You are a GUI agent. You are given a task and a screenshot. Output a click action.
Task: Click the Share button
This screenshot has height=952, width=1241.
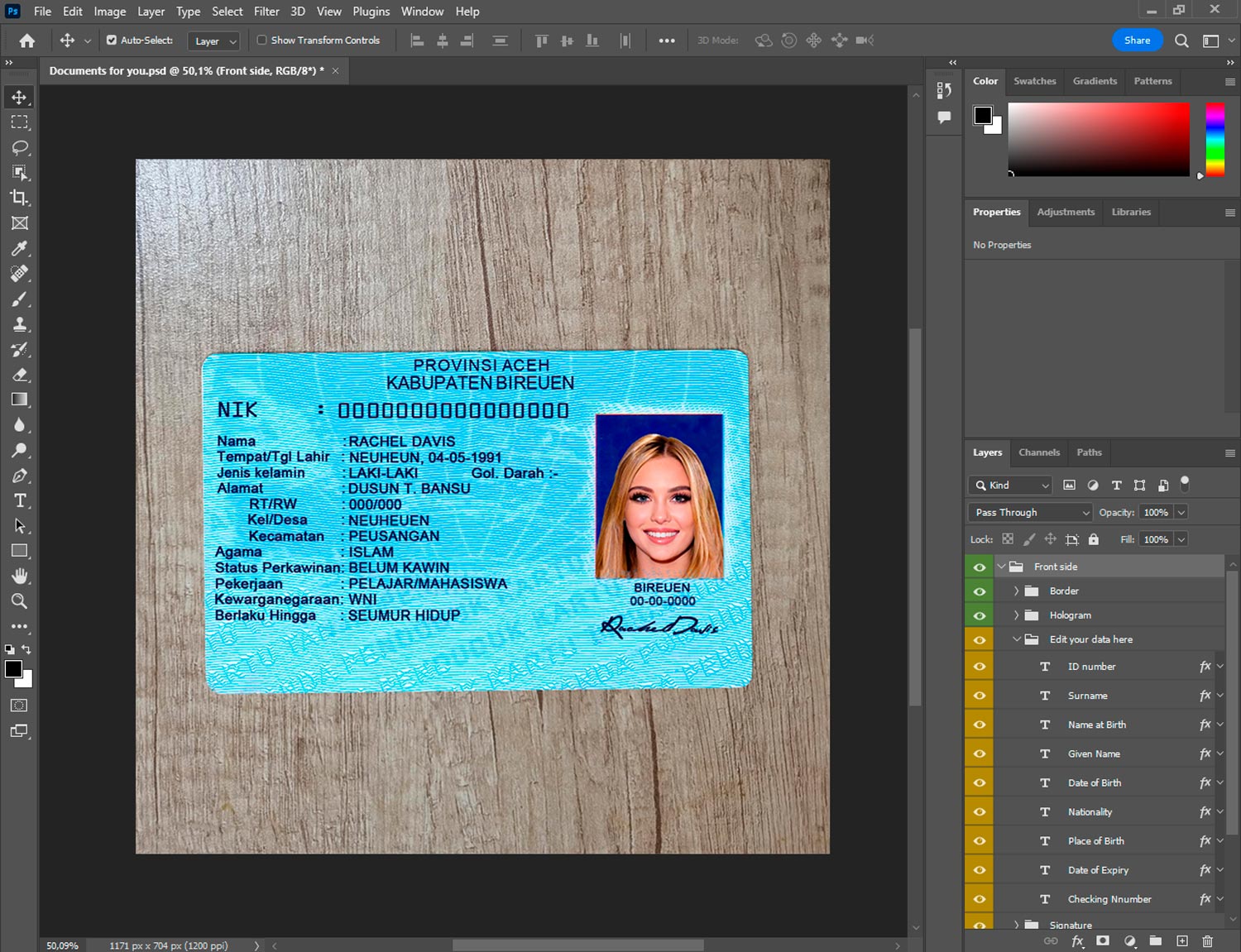coord(1137,41)
